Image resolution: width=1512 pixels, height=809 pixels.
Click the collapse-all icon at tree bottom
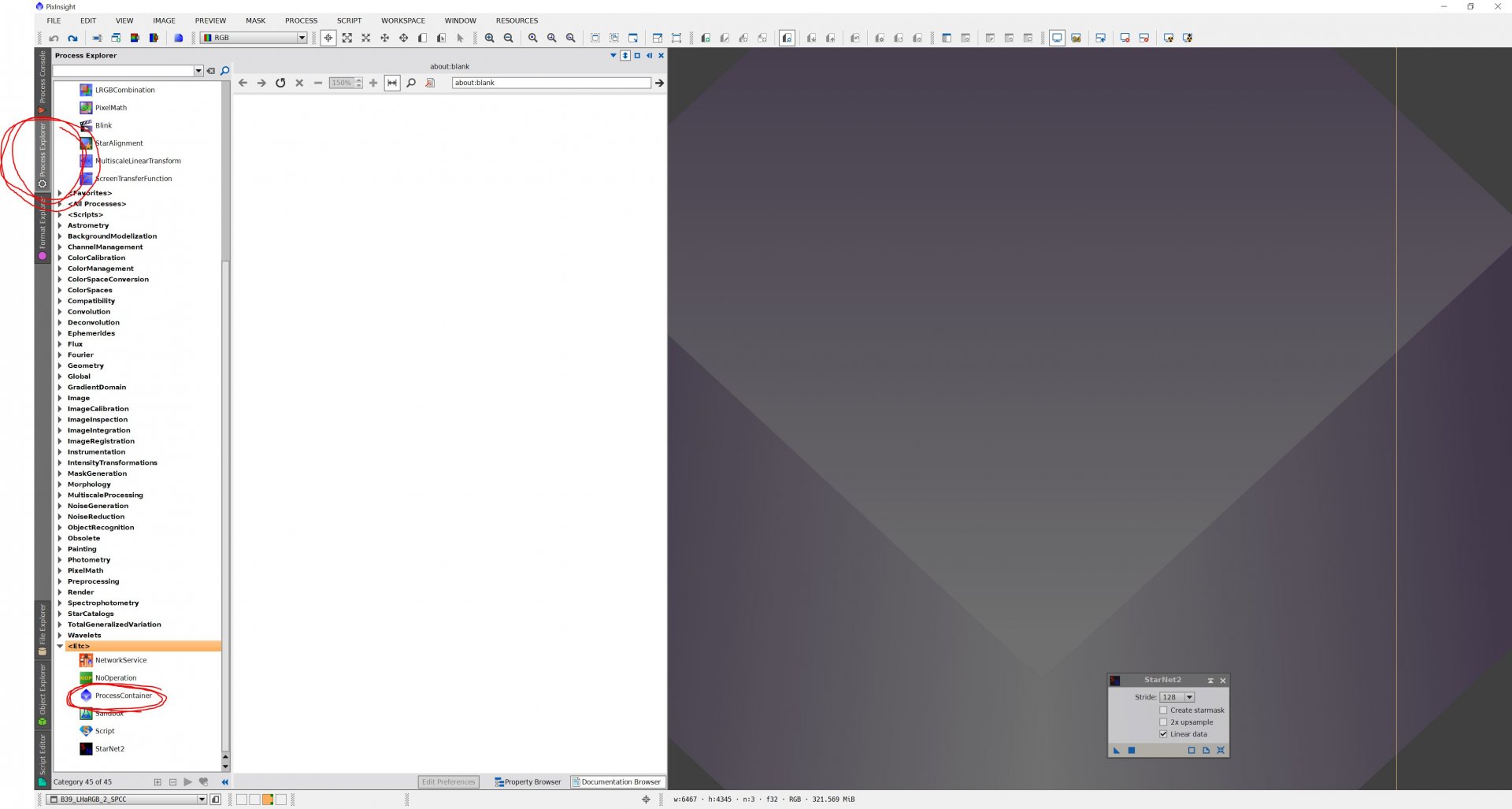(172, 782)
